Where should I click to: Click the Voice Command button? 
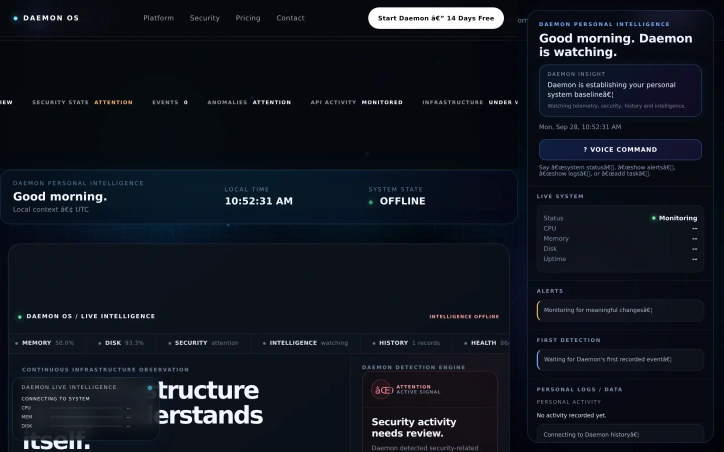pyautogui.click(x=620, y=150)
